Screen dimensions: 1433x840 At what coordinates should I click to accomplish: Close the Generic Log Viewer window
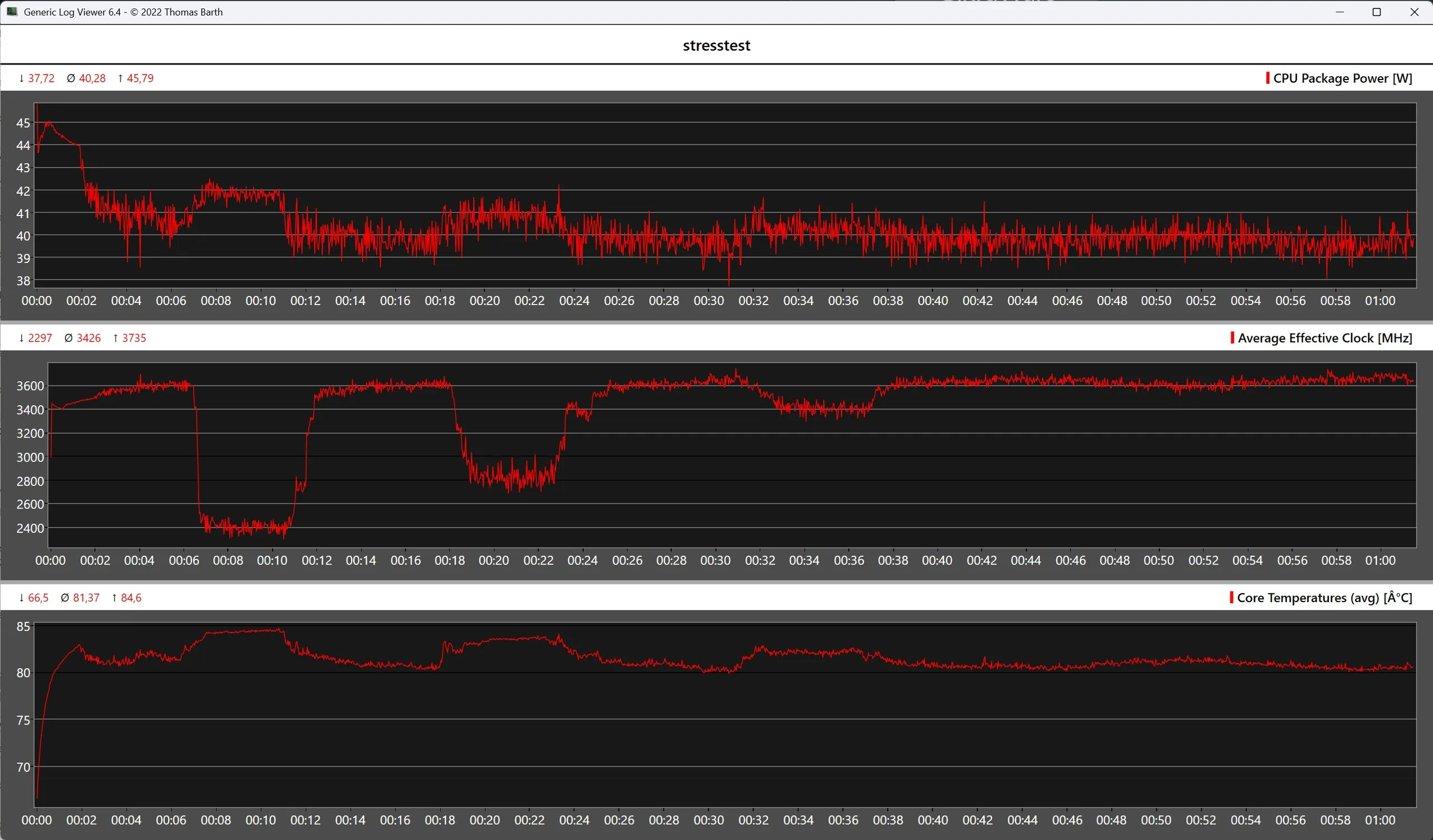[x=1413, y=12]
